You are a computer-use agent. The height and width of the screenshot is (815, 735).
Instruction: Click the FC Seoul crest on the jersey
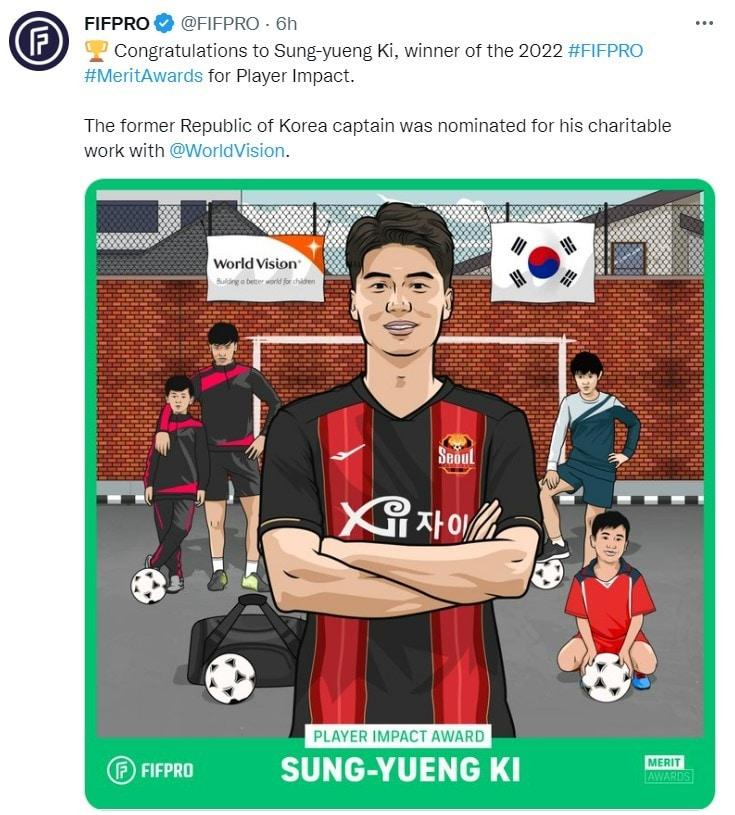point(456,454)
